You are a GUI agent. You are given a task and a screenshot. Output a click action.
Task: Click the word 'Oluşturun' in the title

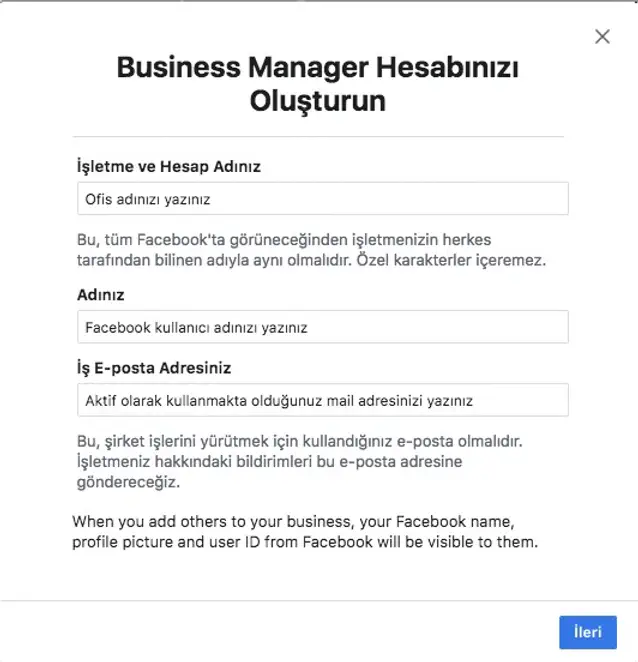point(318,102)
